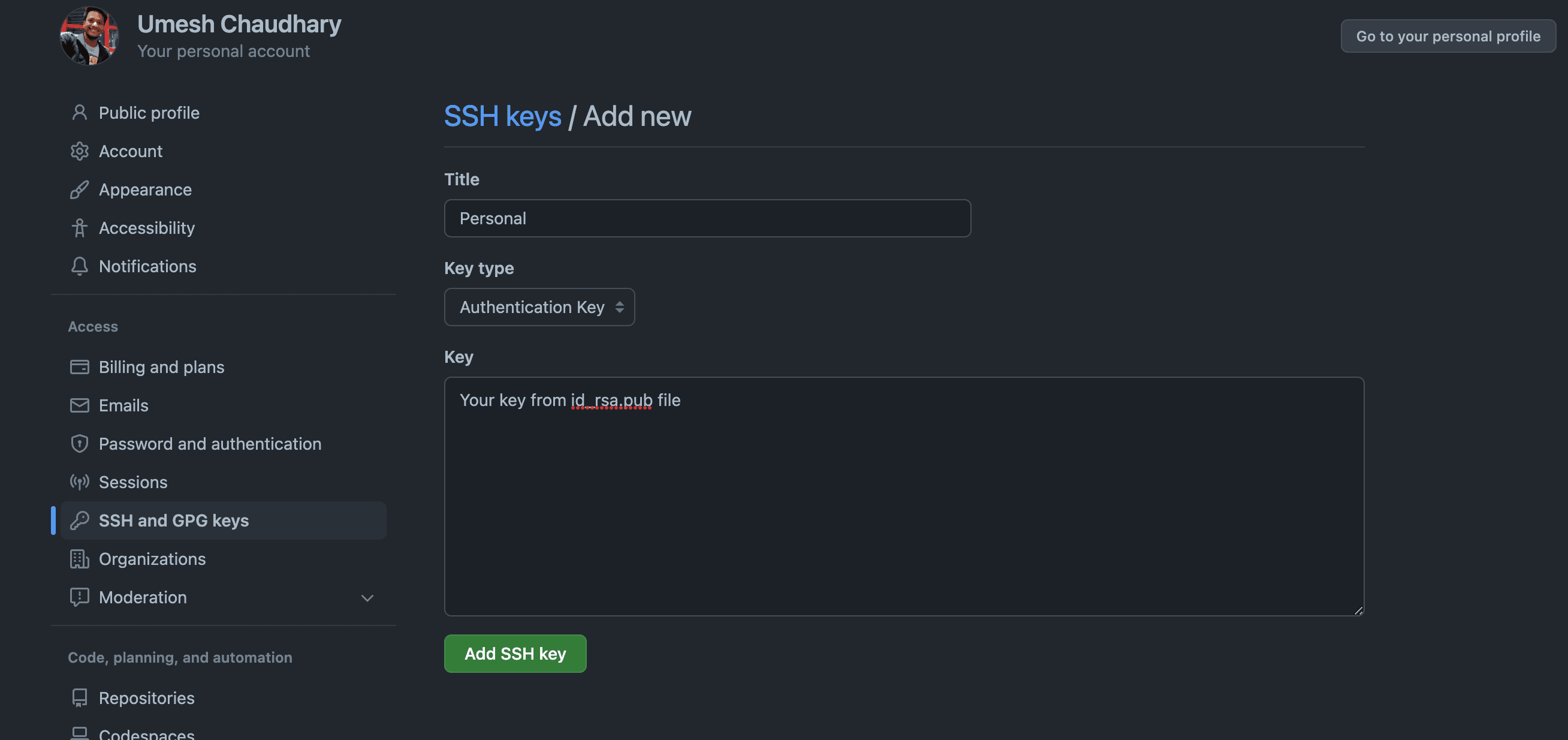Image resolution: width=1568 pixels, height=740 pixels.
Task: Click the Account gear icon
Action: [80, 151]
